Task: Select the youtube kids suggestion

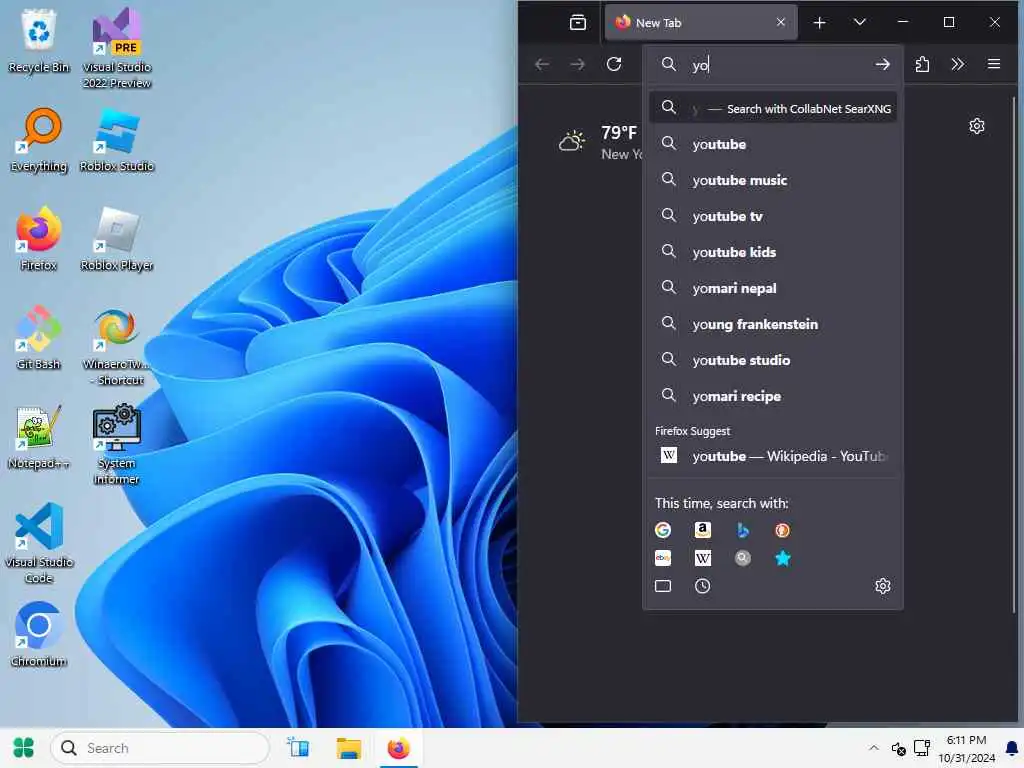Action: pos(773,252)
